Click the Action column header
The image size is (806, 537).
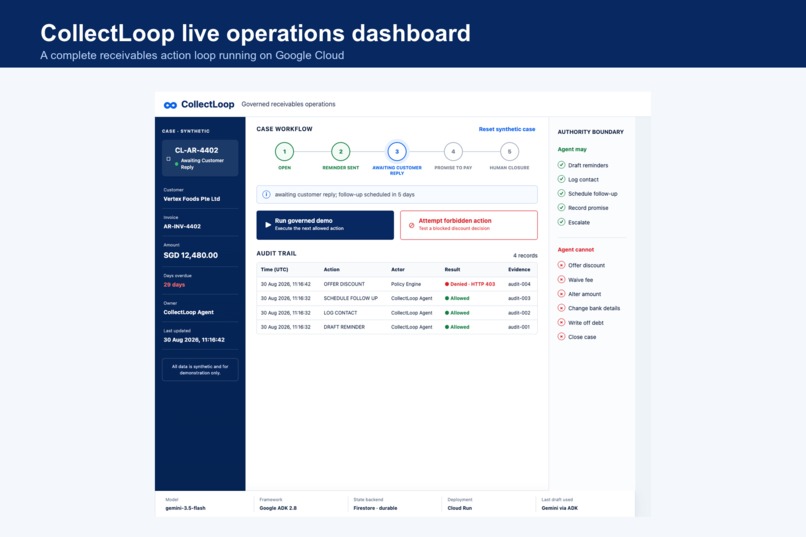[x=332, y=269]
